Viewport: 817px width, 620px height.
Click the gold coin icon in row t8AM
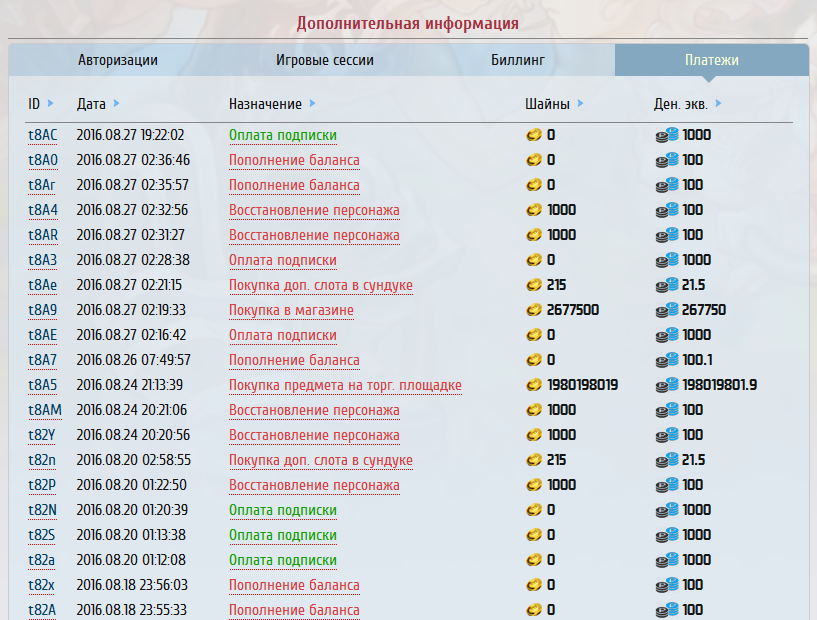pyautogui.click(x=533, y=410)
